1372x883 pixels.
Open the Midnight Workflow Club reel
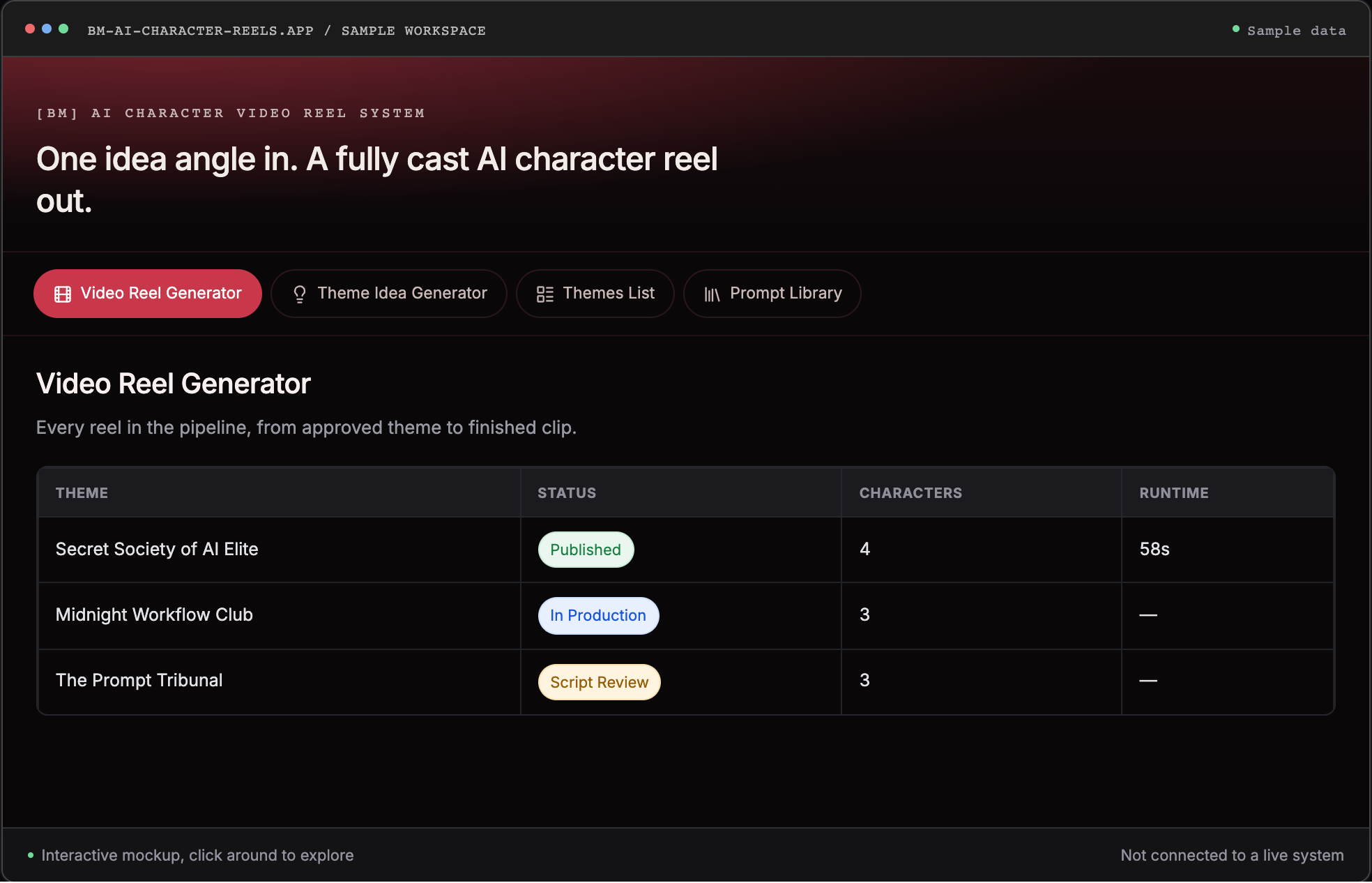[x=686, y=616]
